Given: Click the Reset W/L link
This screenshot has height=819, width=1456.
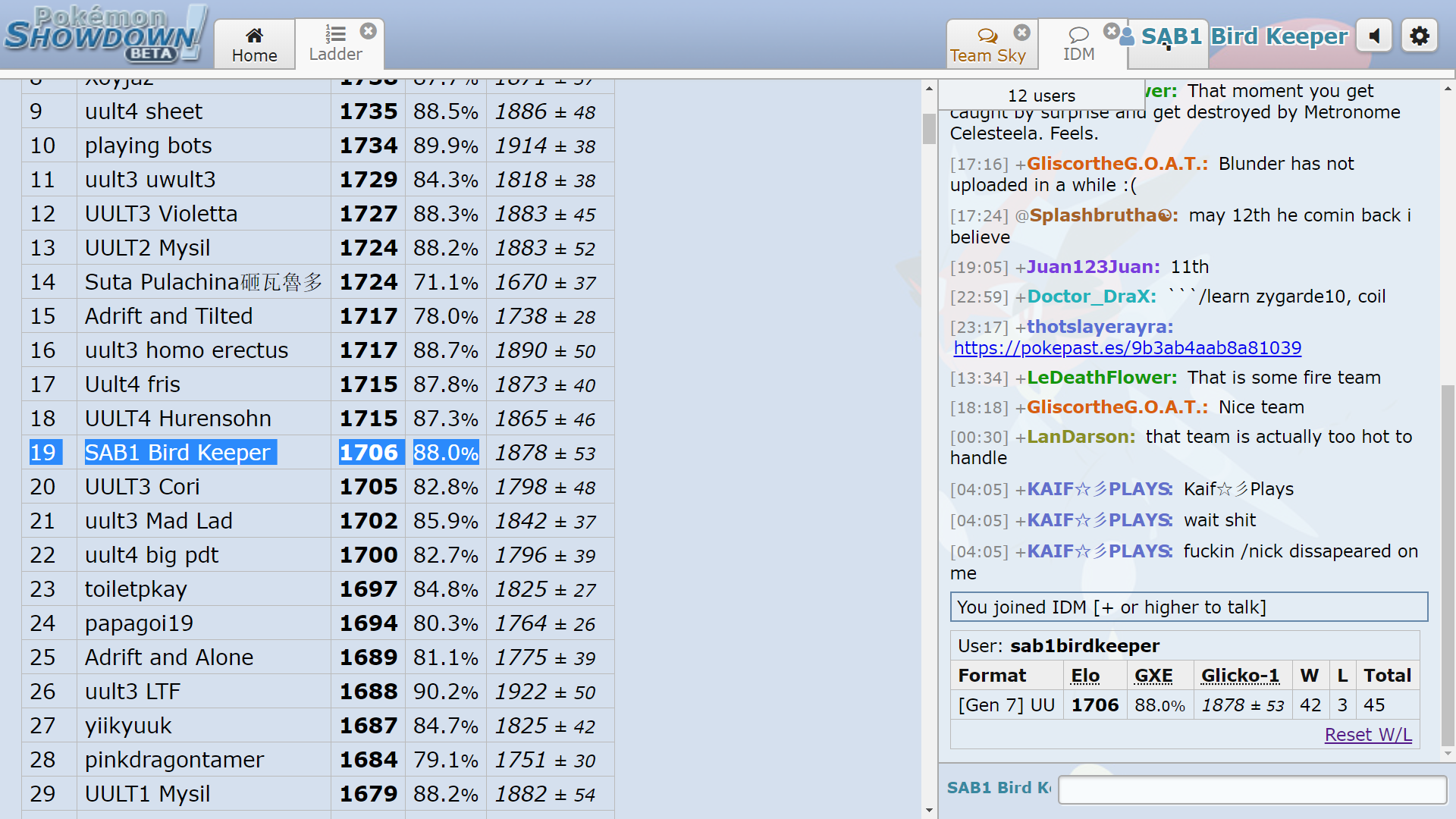Looking at the screenshot, I should 1368,735.
